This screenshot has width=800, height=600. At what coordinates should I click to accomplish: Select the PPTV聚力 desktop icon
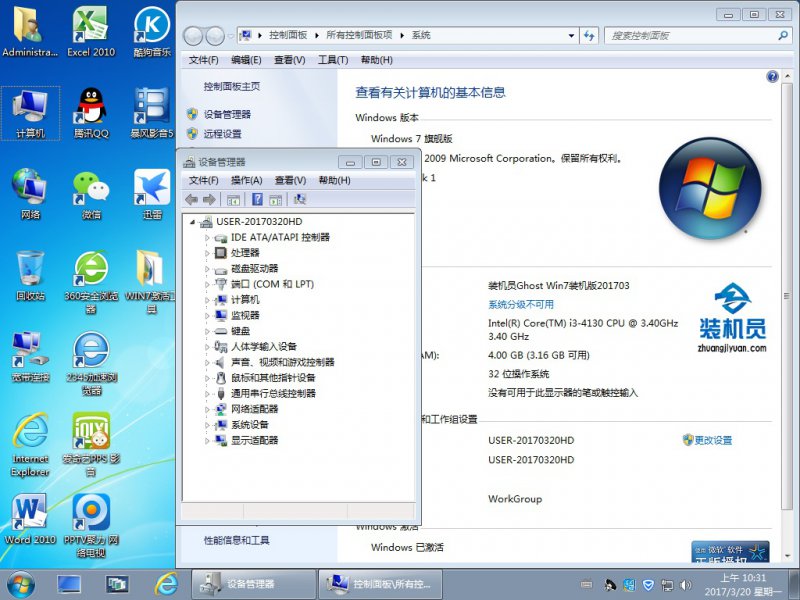pos(91,526)
